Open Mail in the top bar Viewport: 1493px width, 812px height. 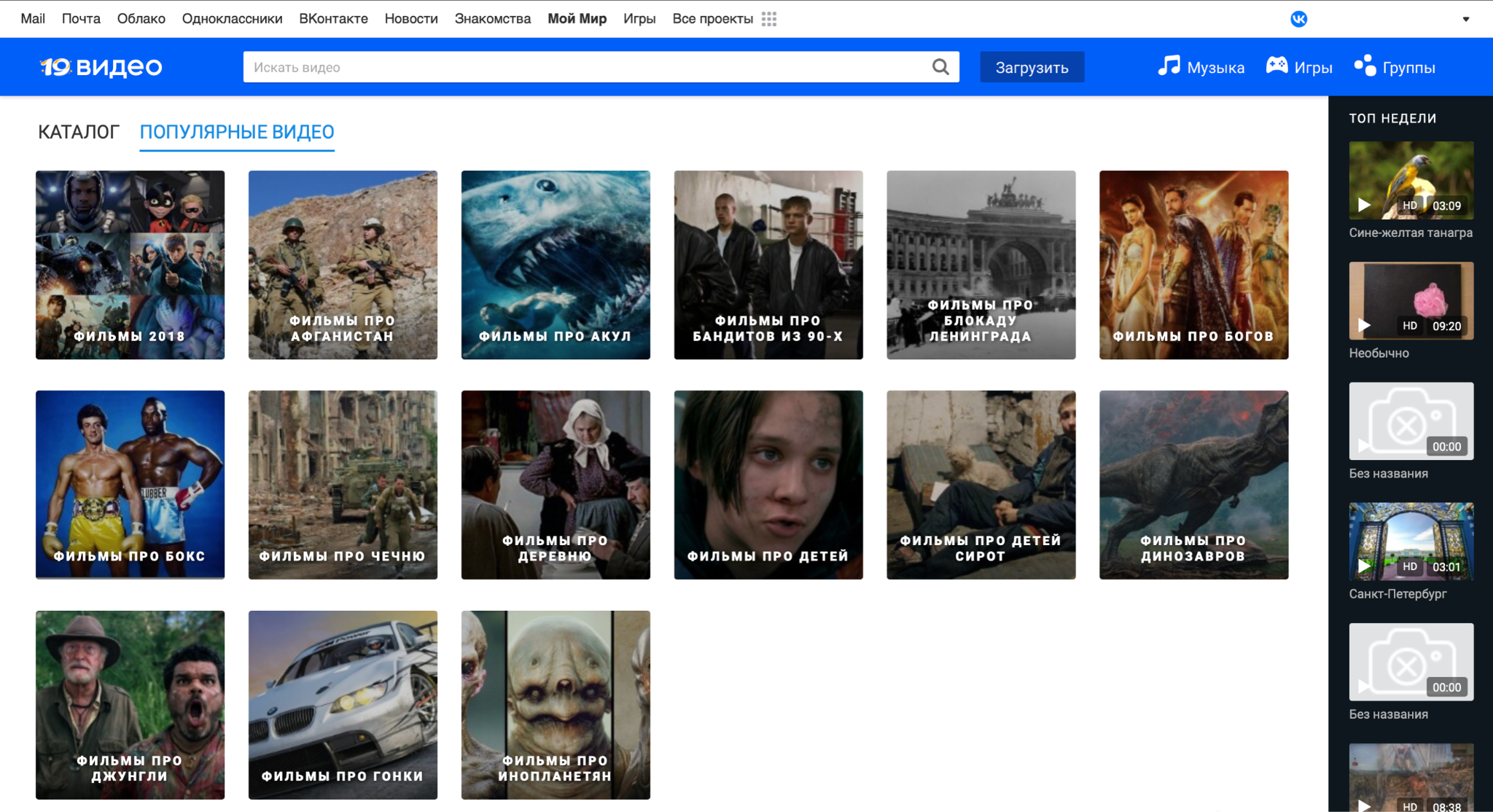[x=33, y=19]
